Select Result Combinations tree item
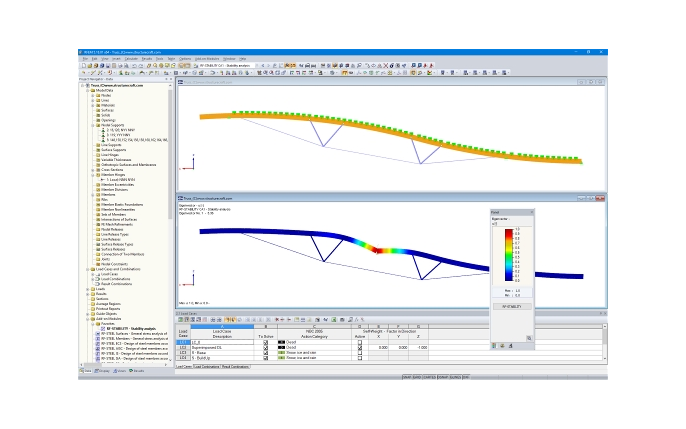This screenshot has width=686, height=429. click(116, 284)
